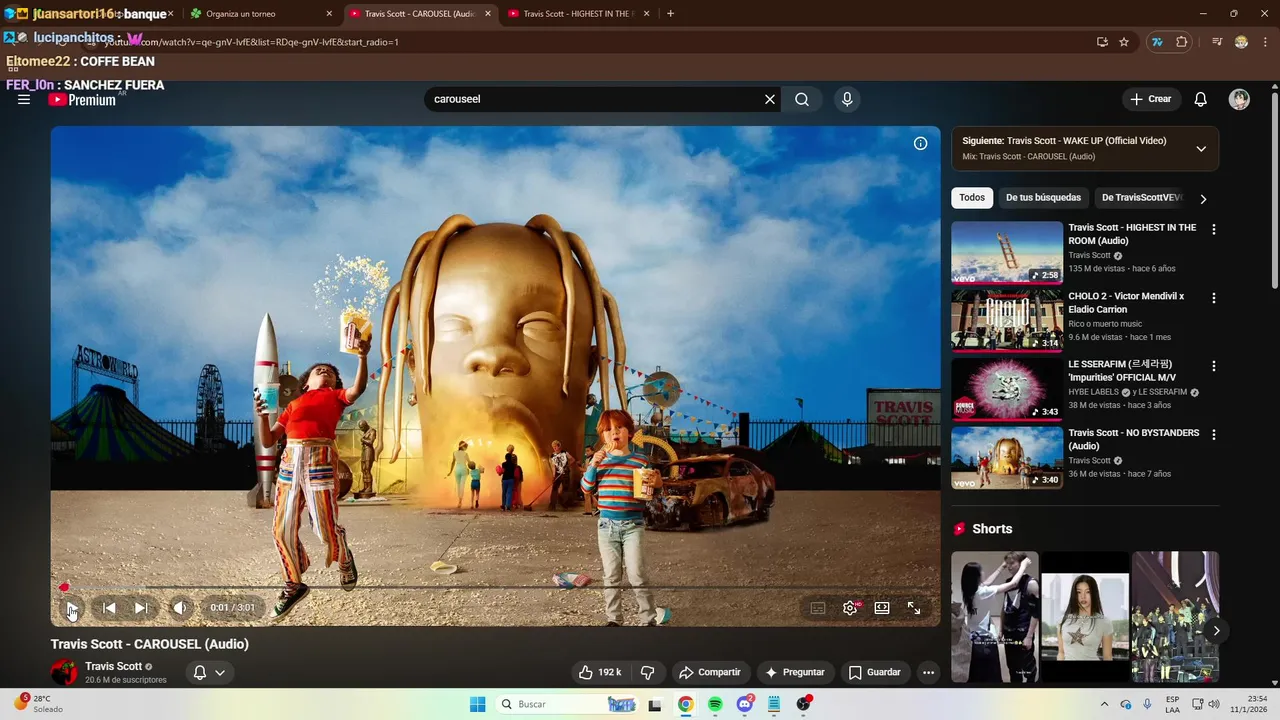Open Notepad from the taskbar

[774, 704]
